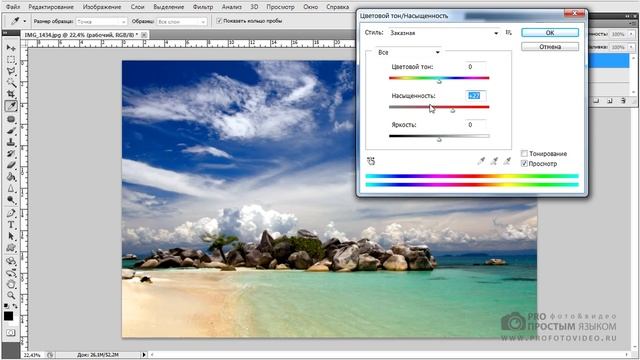Select the Path Selection tool
This screenshot has height=360, width=640.
pos(11,236)
